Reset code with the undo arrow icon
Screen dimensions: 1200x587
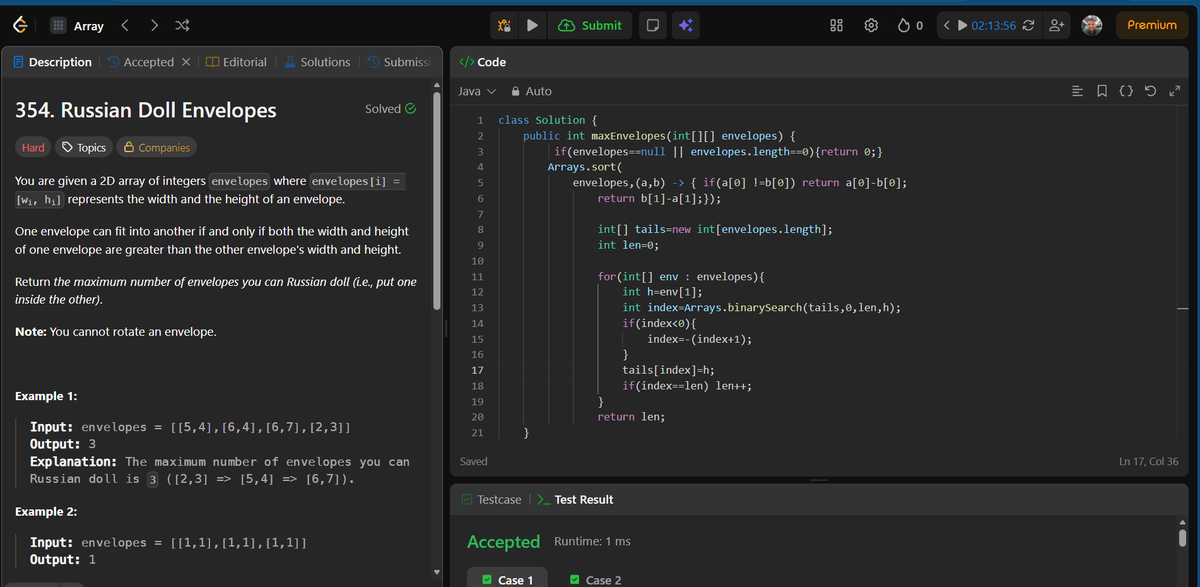click(x=1150, y=92)
